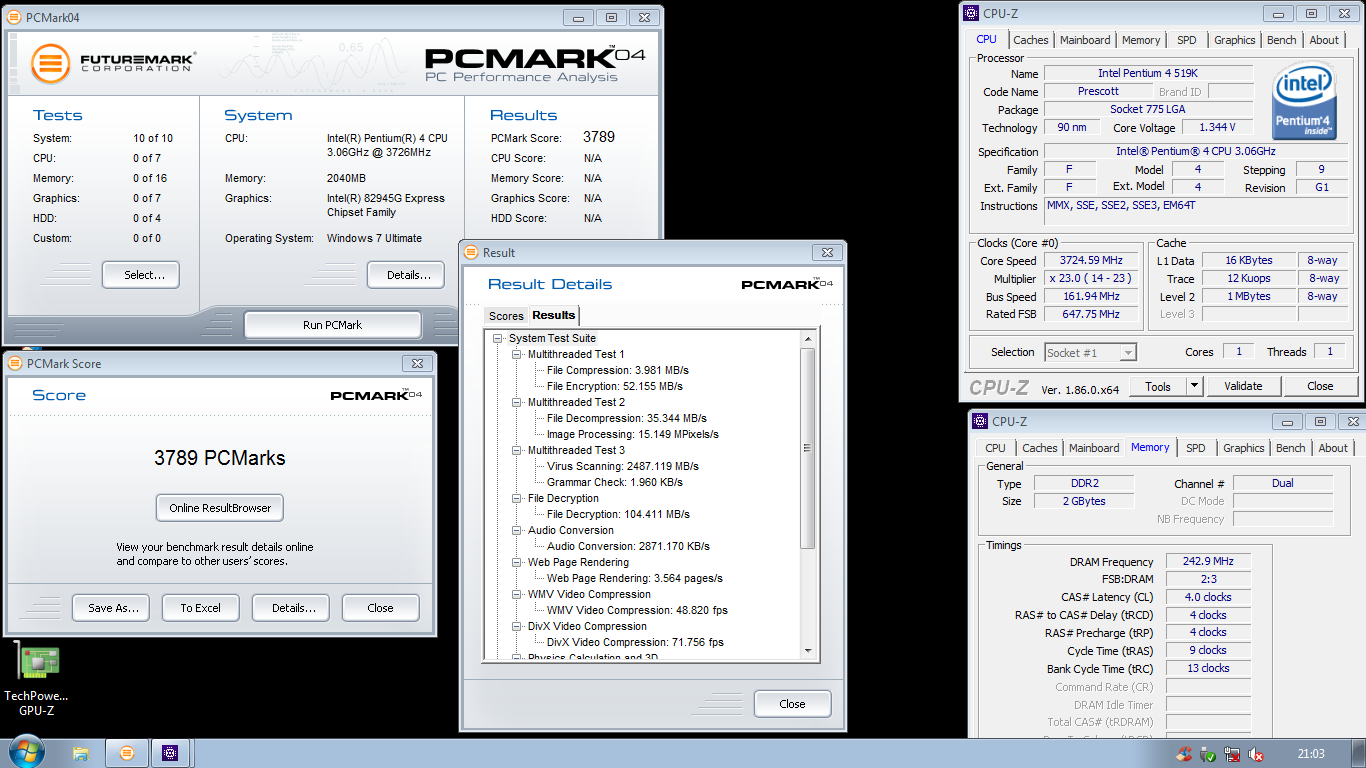Activate the CPU-Z taskbar icon
Screen dimensions: 1366x768
[x=170, y=753]
